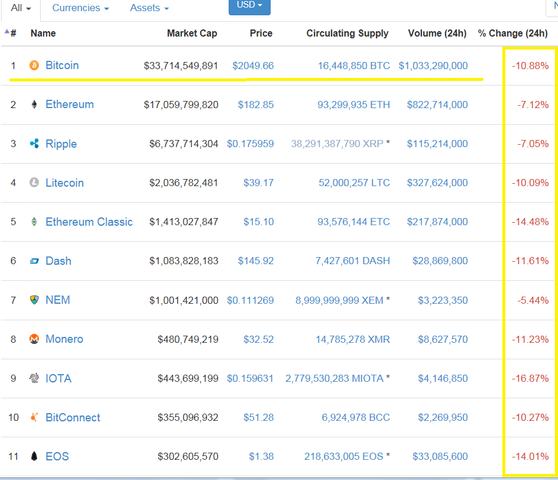Click the black EOS logo icon

[34, 456]
